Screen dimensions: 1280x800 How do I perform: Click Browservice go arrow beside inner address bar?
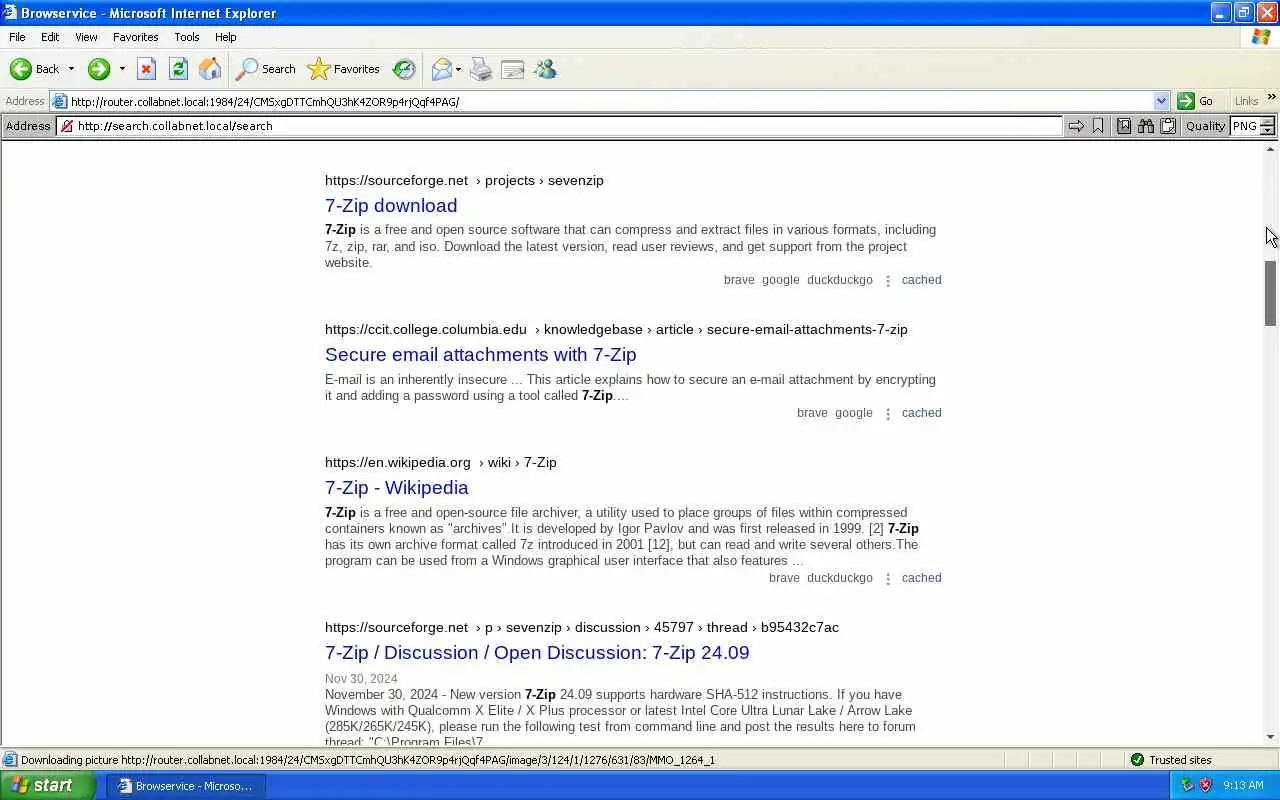[x=1076, y=126]
